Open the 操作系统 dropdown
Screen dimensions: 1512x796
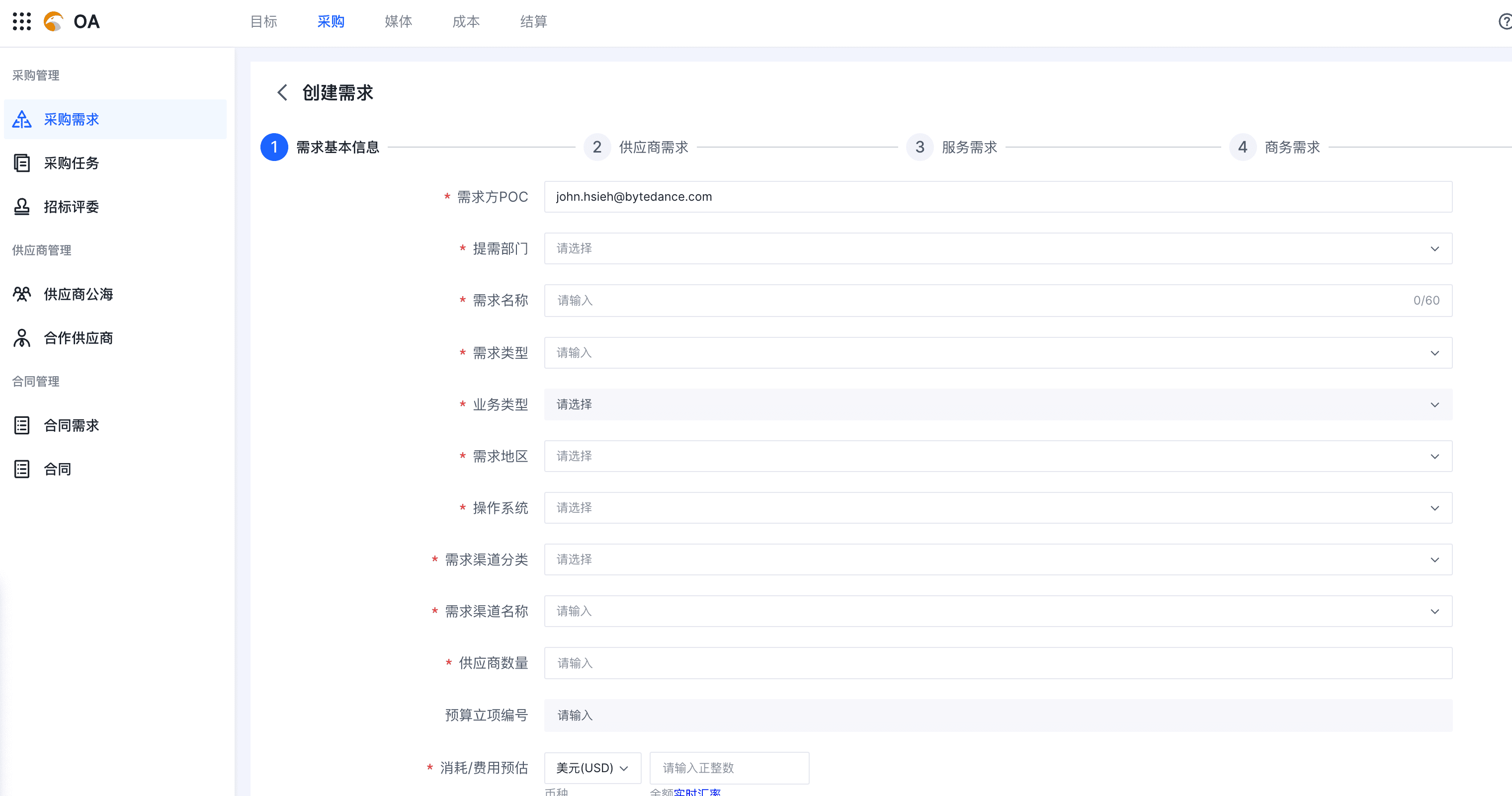coord(1435,508)
